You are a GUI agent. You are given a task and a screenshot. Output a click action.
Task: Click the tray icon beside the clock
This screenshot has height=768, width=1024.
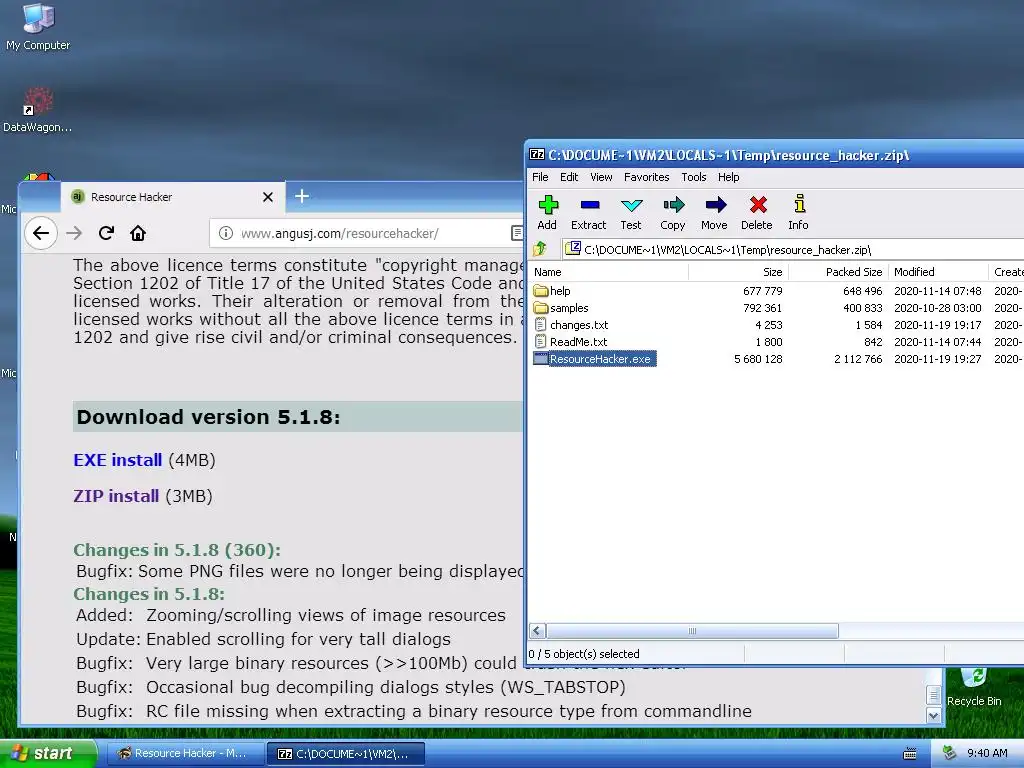(950, 753)
